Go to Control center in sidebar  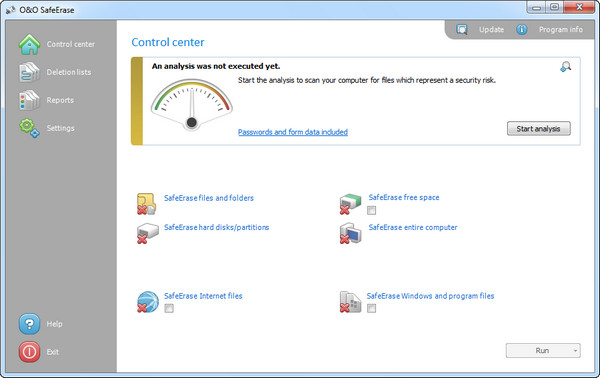click(x=71, y=44)
